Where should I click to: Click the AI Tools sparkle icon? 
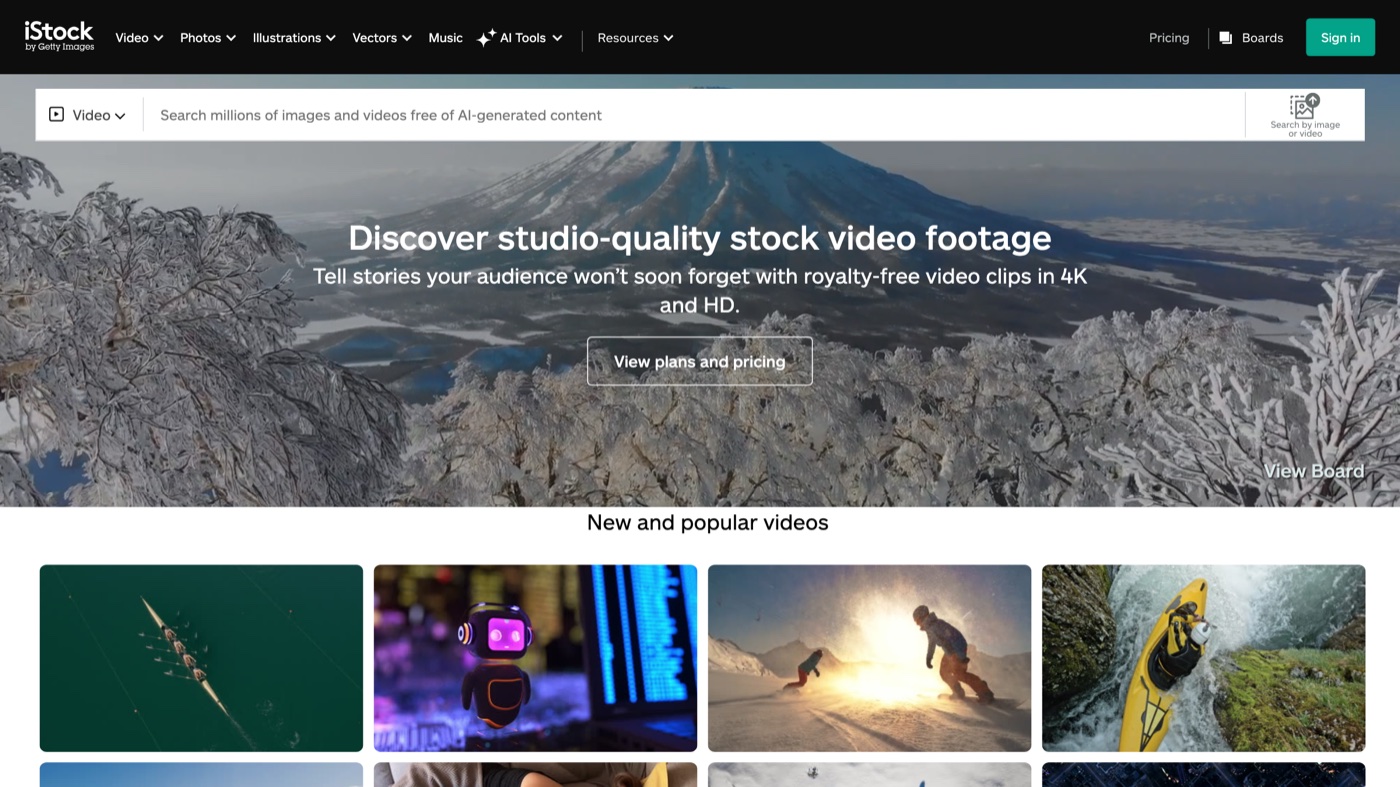click(486, 38)
